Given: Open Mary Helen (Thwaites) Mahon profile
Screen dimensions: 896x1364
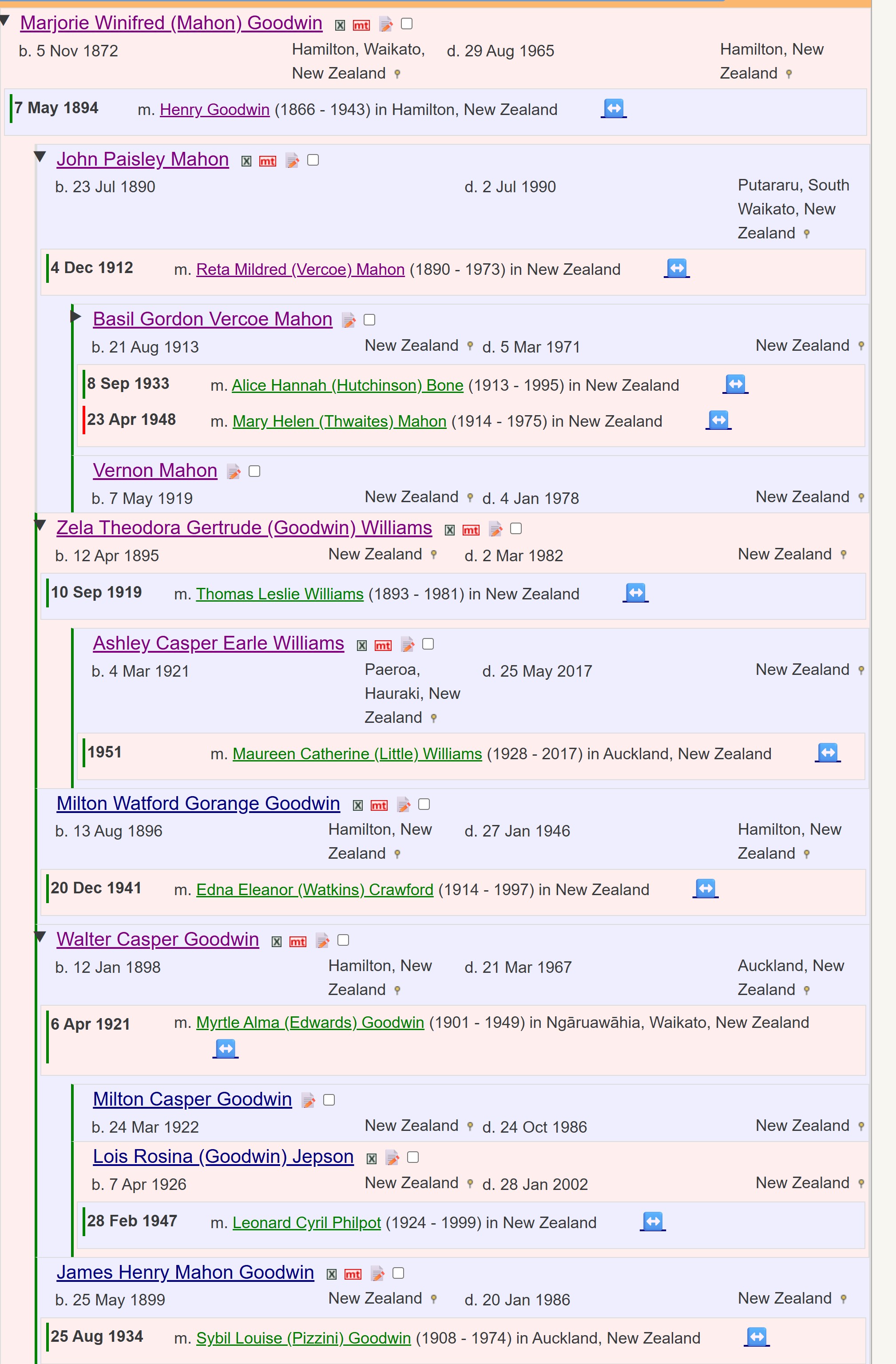Looking at the screenshot, I should tap(339, 421).
